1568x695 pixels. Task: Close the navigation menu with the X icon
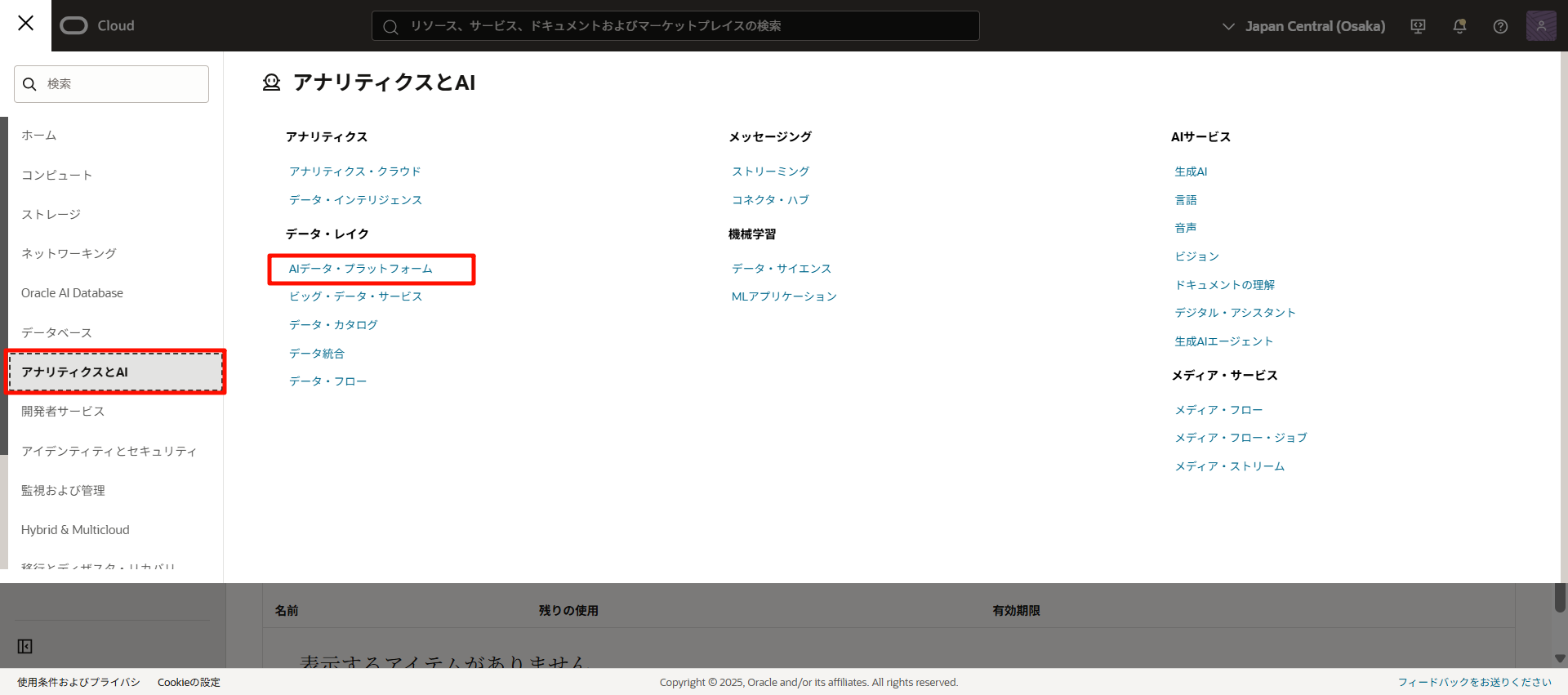tap(25, 23)
